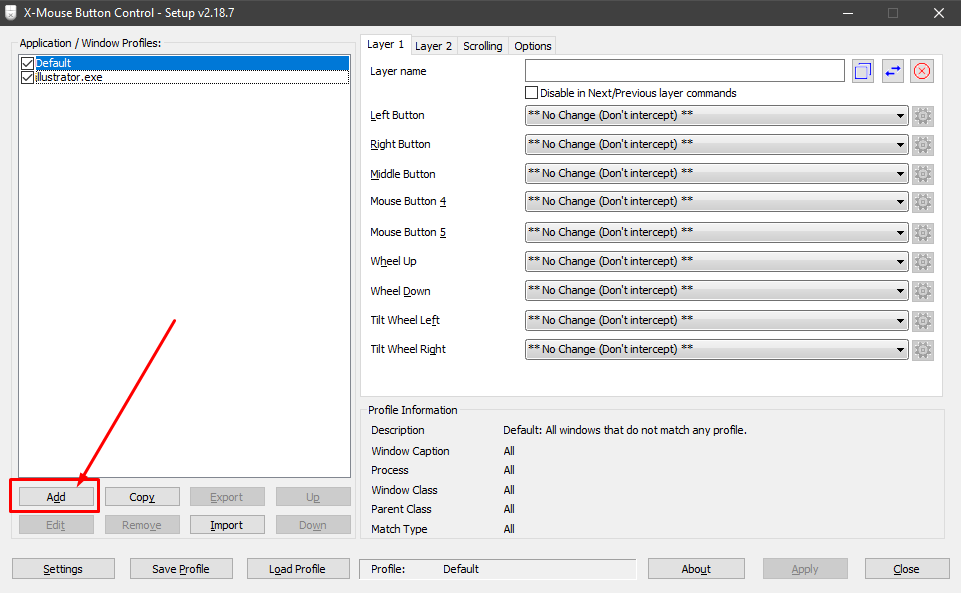961x593 pixels.
Task: Click the Add profile button
Action: coord(56,496)
